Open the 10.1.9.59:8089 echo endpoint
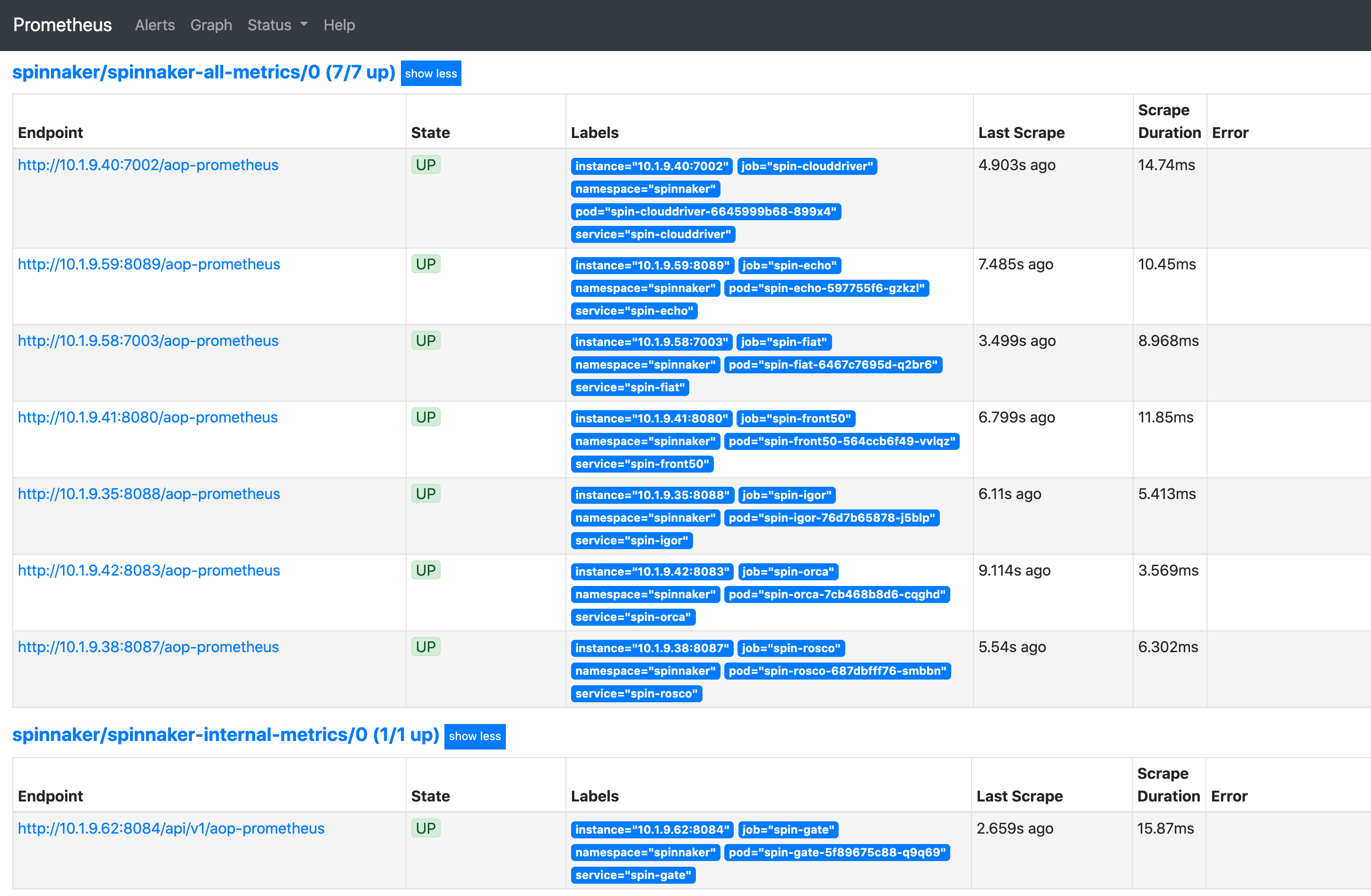The width and height of the screenshot is (1371, 896). pyautogui.click(x=148, y=264)
